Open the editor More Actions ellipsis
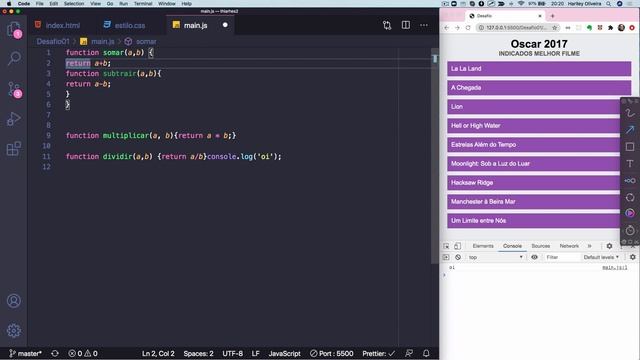This screenshot has height=360, width=640. pos(424,25)
